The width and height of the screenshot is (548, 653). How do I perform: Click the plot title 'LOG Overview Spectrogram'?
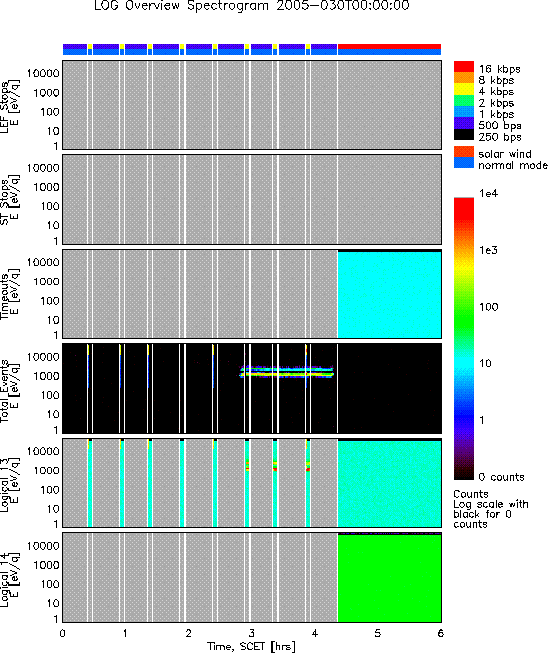[x=182, y=6]
